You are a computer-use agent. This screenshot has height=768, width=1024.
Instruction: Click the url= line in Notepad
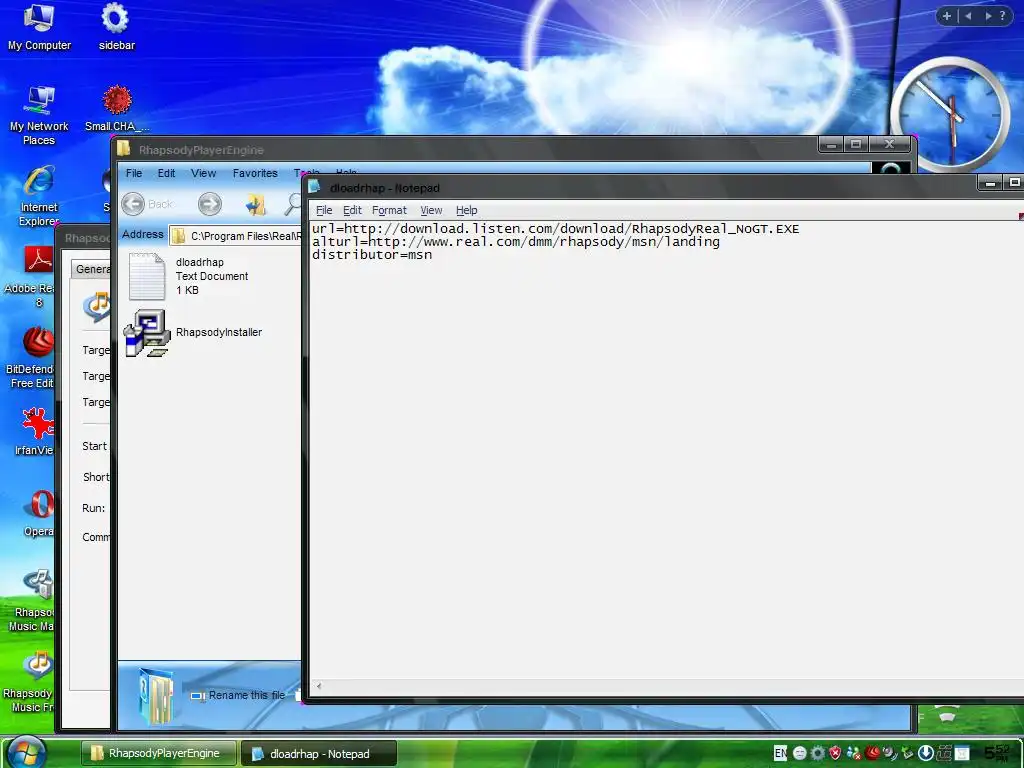click(555, 229)
